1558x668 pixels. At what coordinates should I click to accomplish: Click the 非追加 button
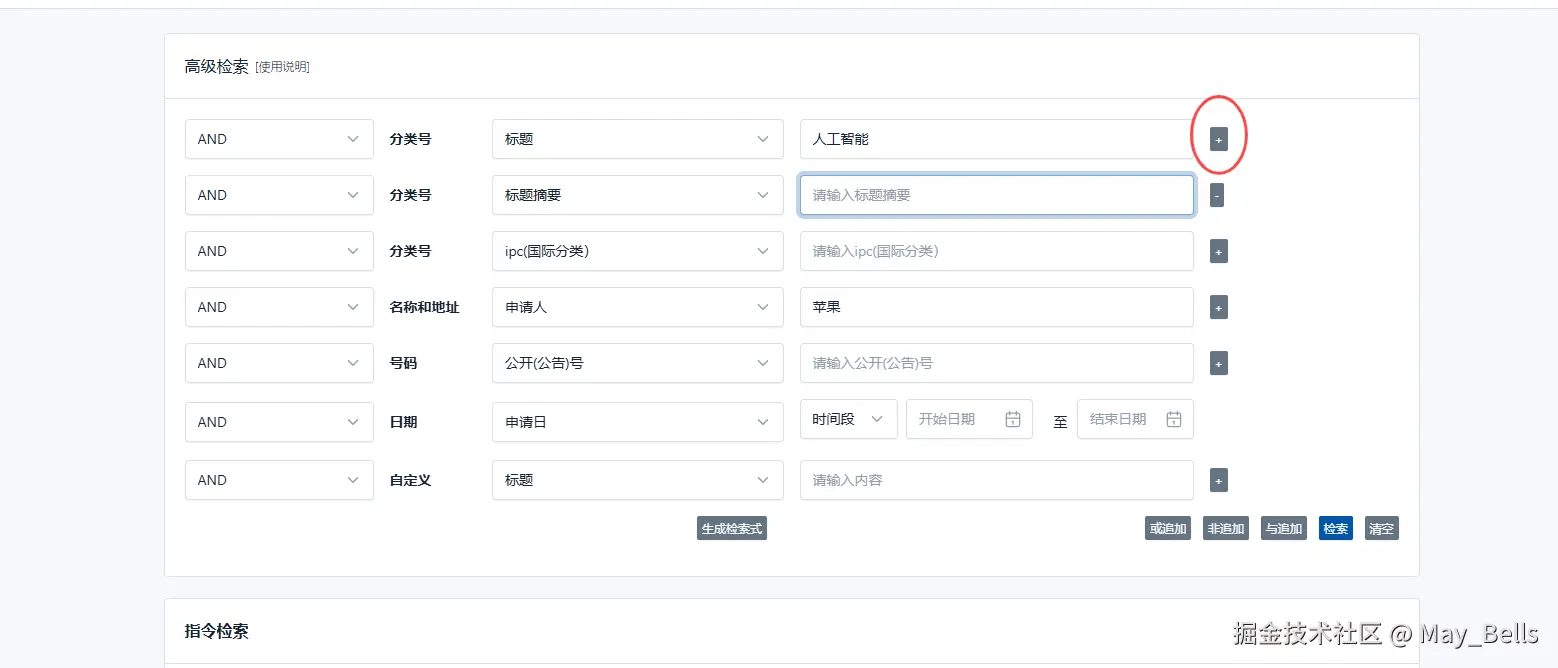pos(1226,529)
